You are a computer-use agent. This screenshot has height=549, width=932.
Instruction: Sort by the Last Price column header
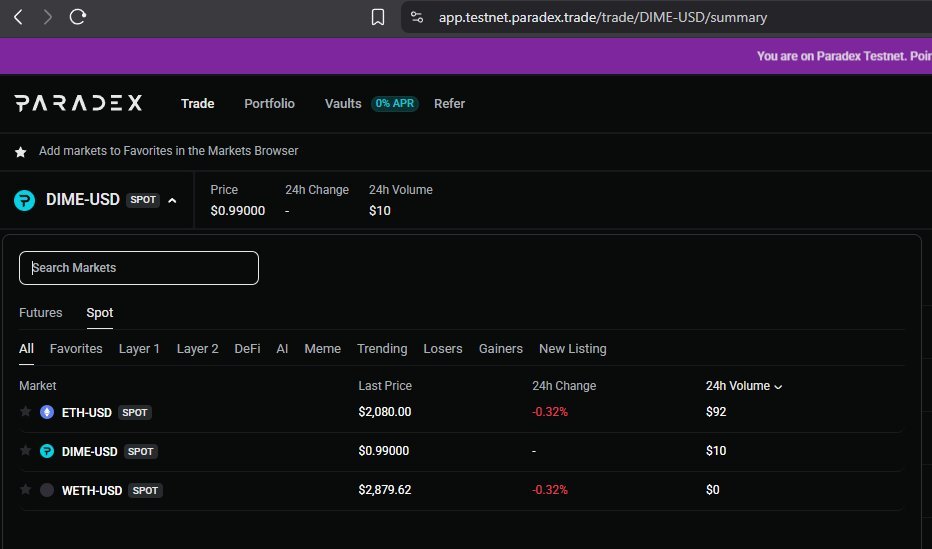pos(385,386)
